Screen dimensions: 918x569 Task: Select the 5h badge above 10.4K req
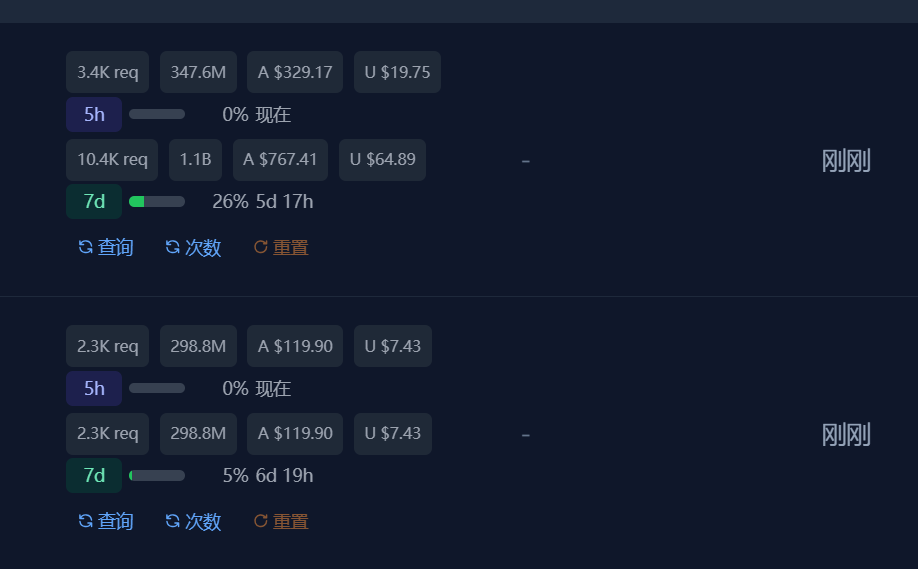(94, 115)
